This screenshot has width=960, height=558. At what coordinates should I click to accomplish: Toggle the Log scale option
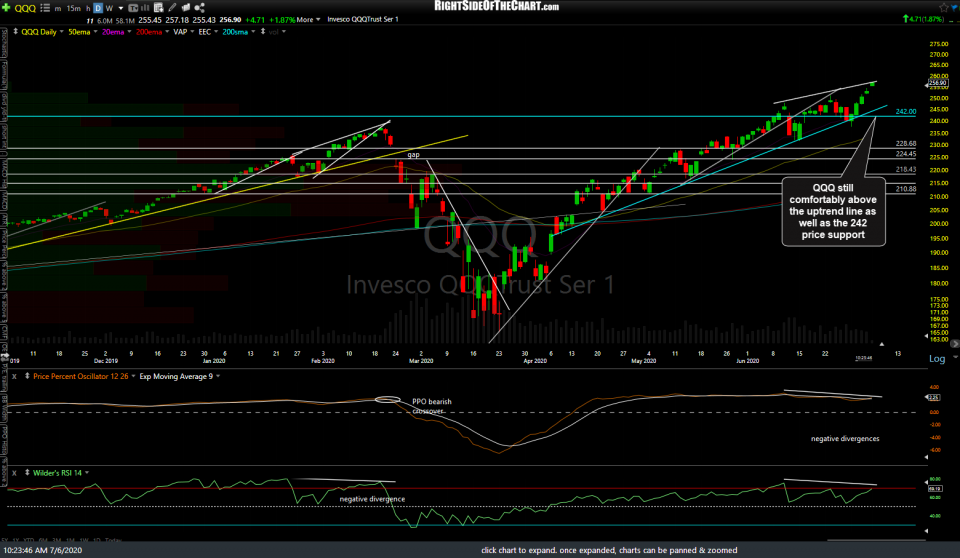click(x=937, y=359)
